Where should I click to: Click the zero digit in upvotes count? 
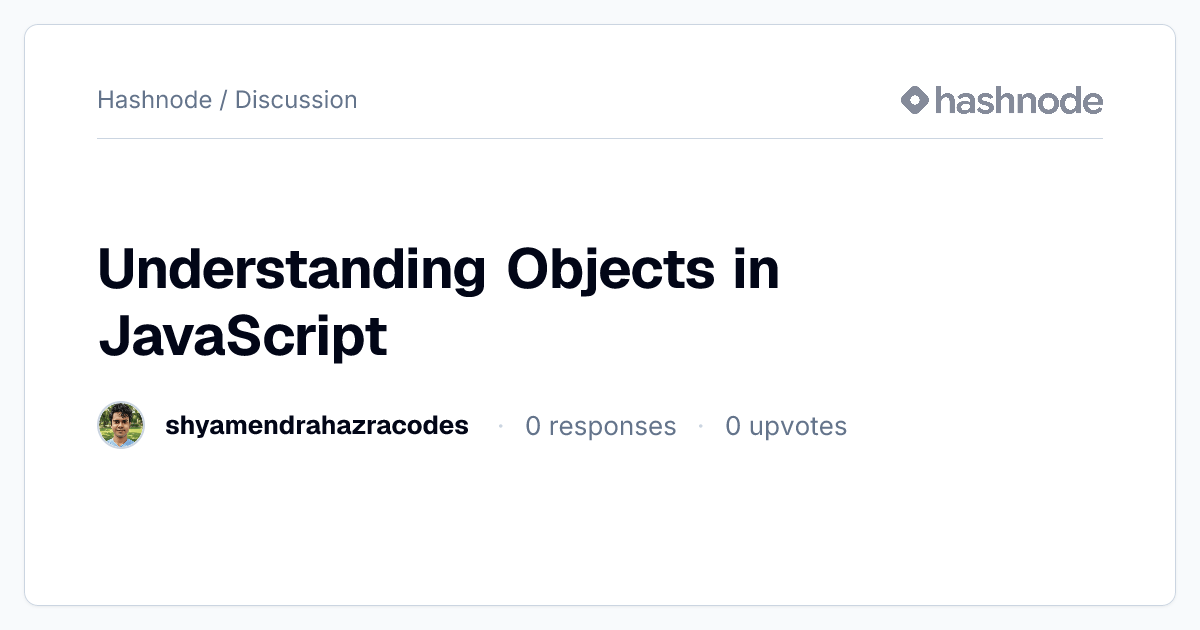point(733,427)
